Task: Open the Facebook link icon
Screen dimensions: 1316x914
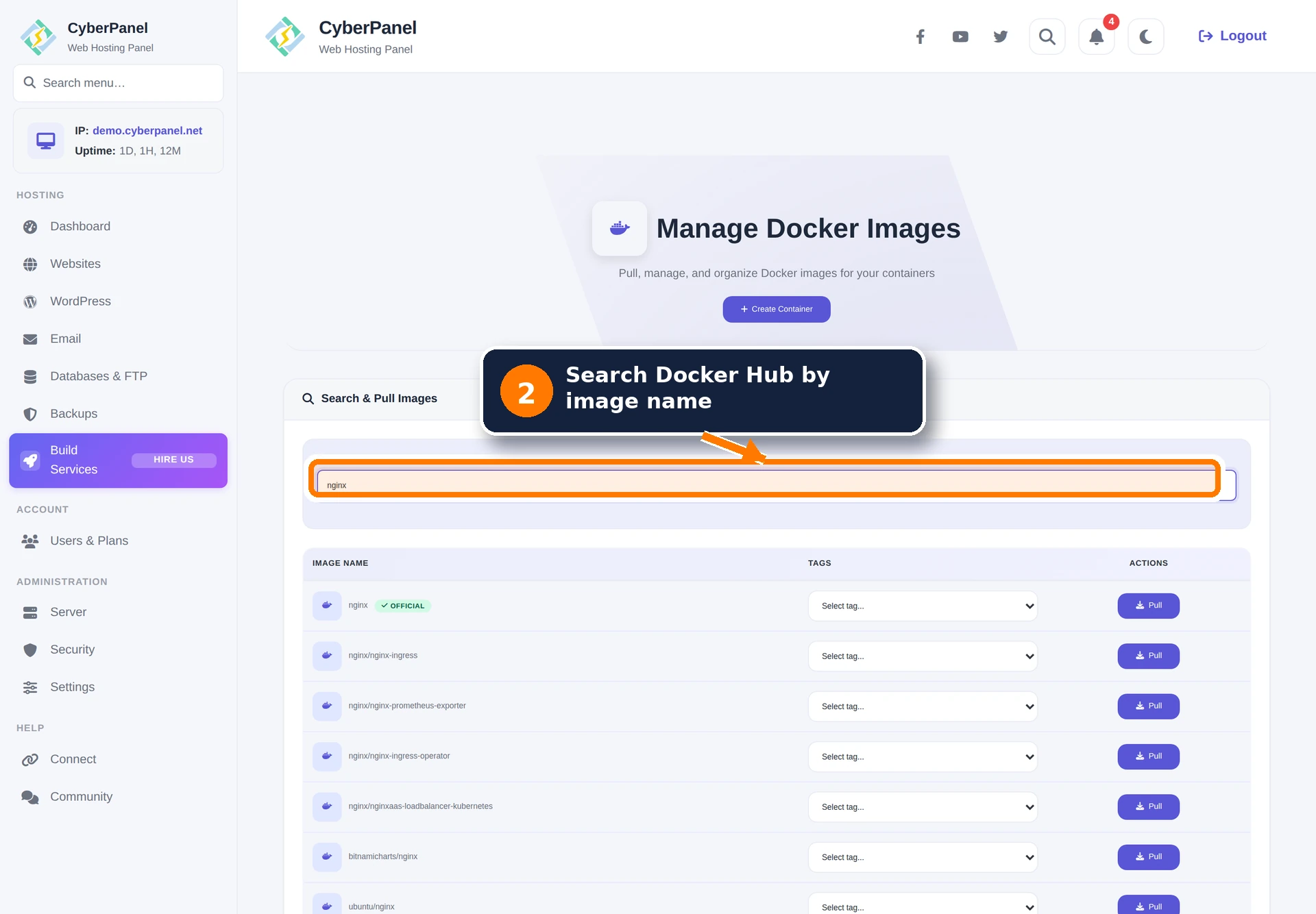Action: point(920,36)
